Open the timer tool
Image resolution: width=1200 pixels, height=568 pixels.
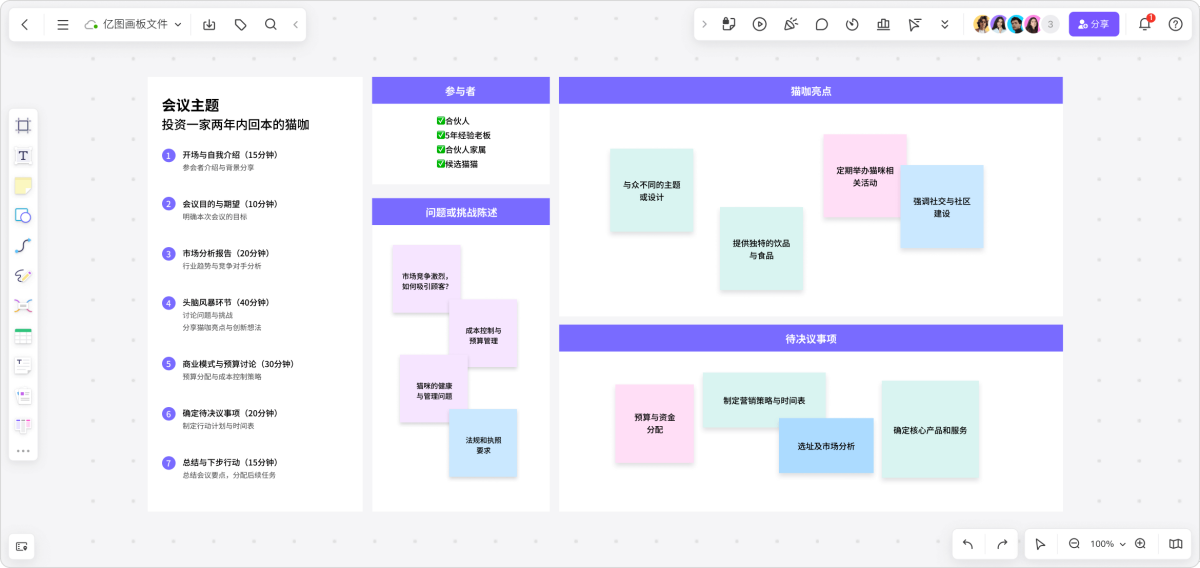point(852,24)
